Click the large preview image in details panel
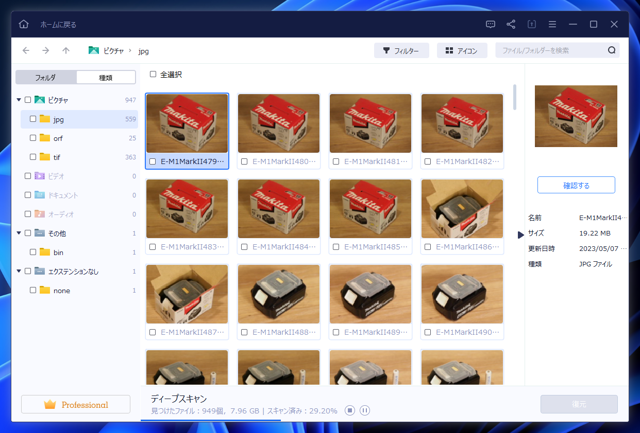Viewport: 640px width, 433px height. [x=576, y=116]
